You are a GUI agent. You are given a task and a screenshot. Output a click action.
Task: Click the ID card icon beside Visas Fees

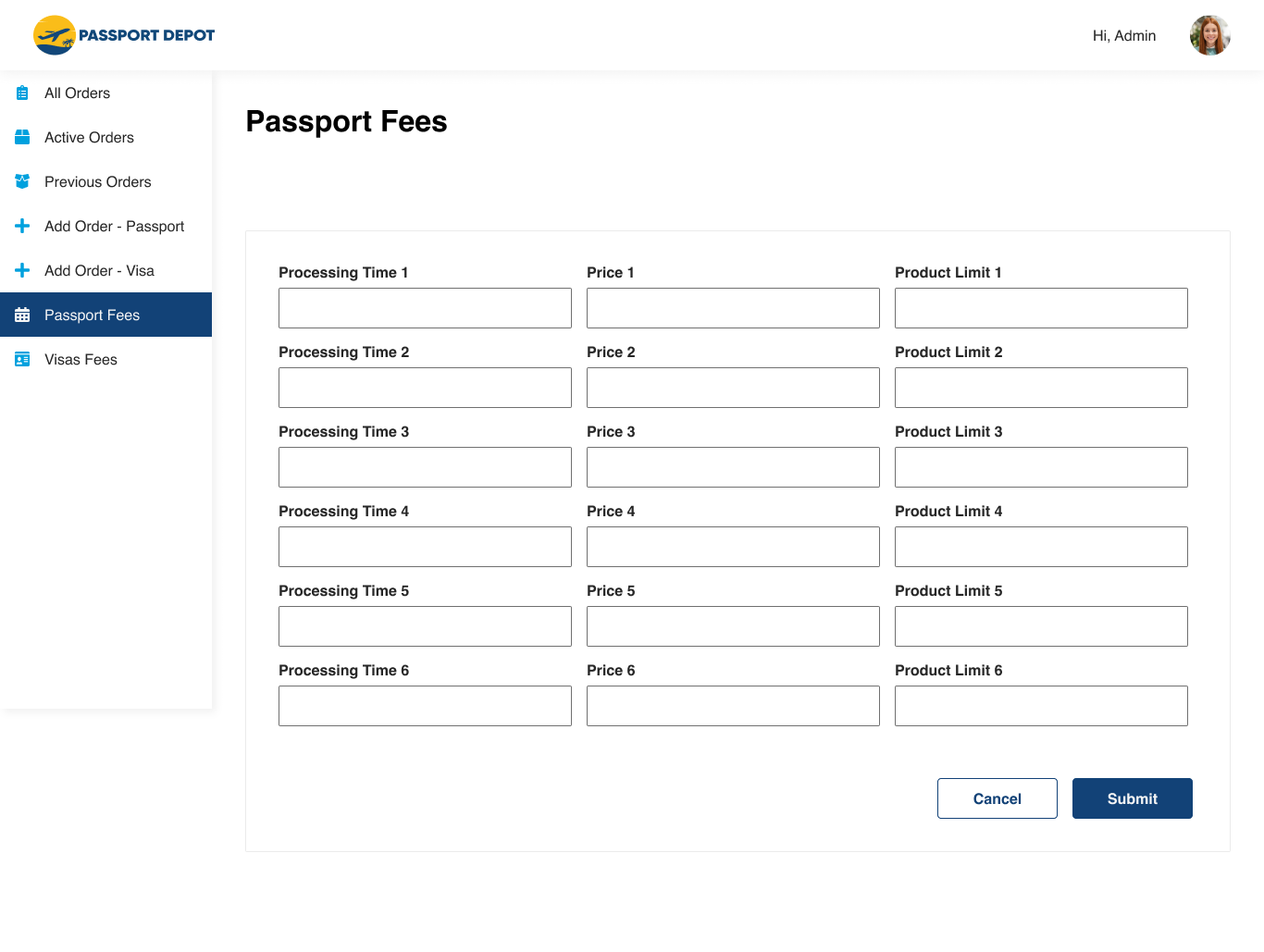pyautogui.click(x=22, y=360)
